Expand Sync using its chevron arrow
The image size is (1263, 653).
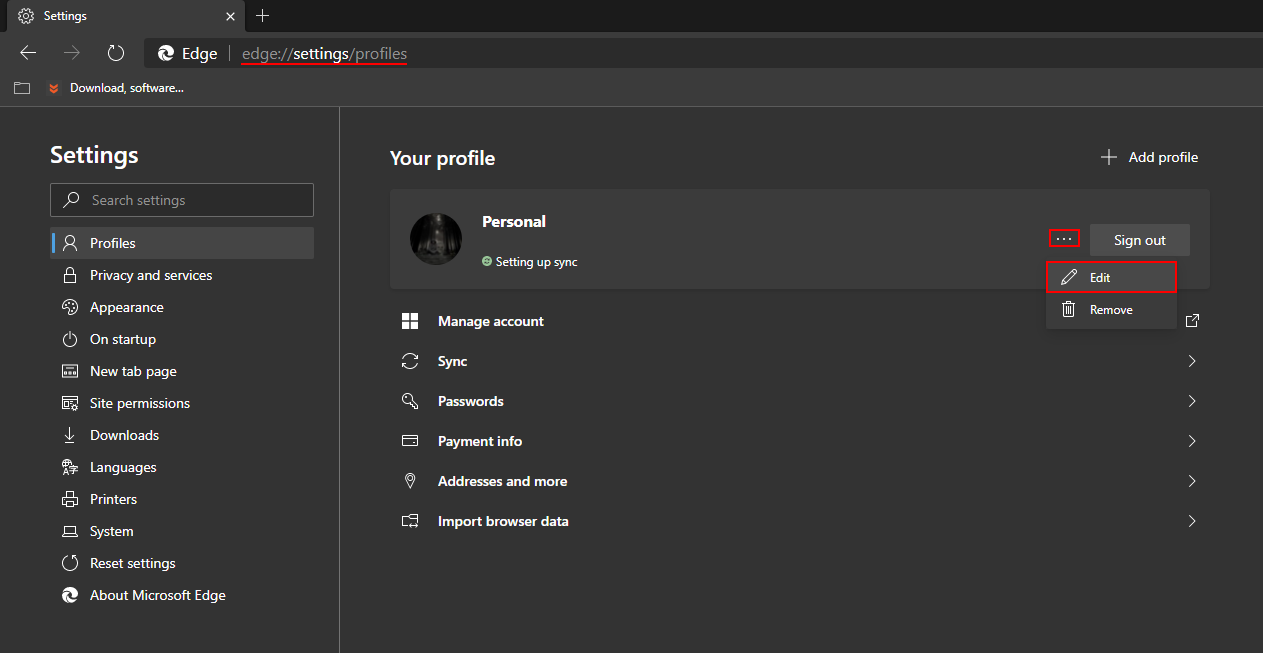tap(1192, 361)
